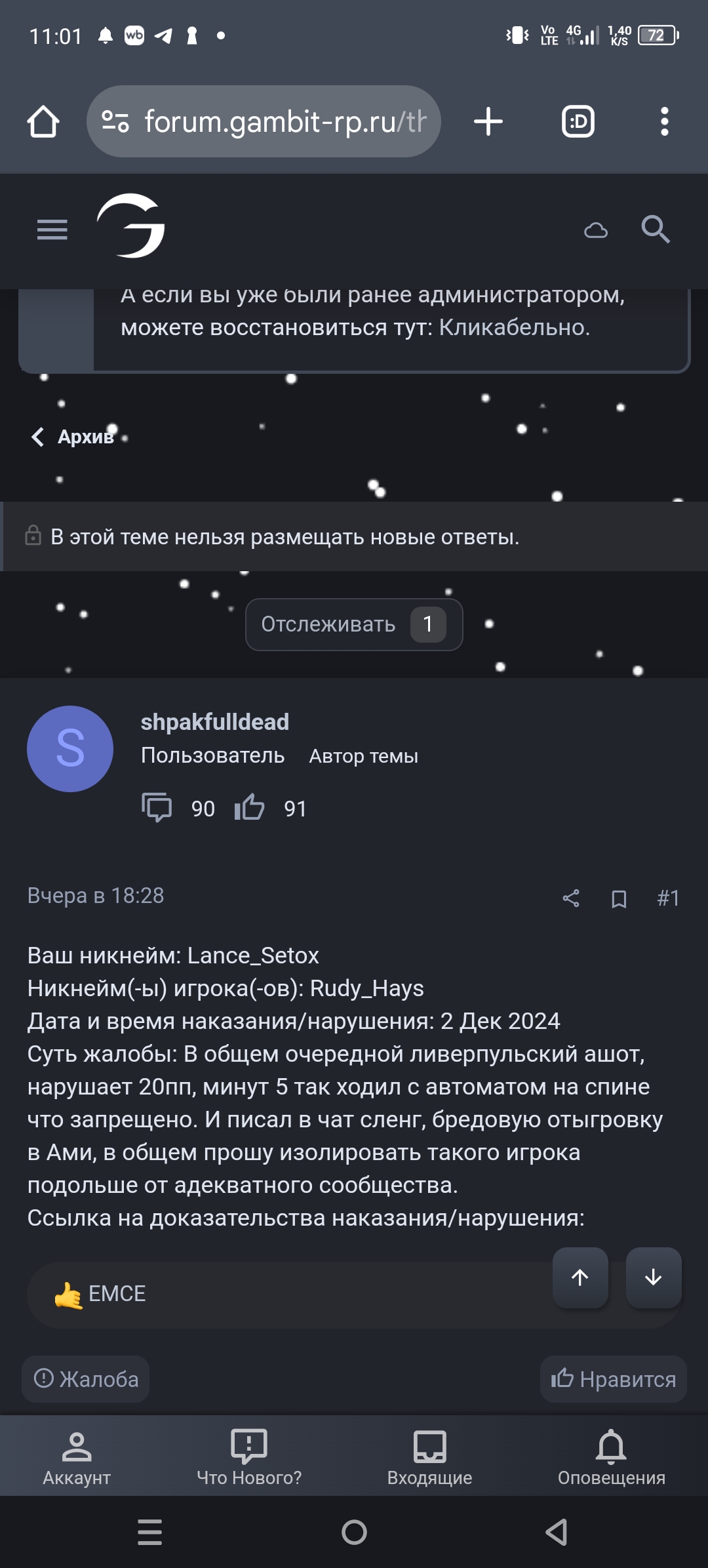This screenshot has height=1568, width=708.
Task: Open a new browser tab
Action: (488, 122)
